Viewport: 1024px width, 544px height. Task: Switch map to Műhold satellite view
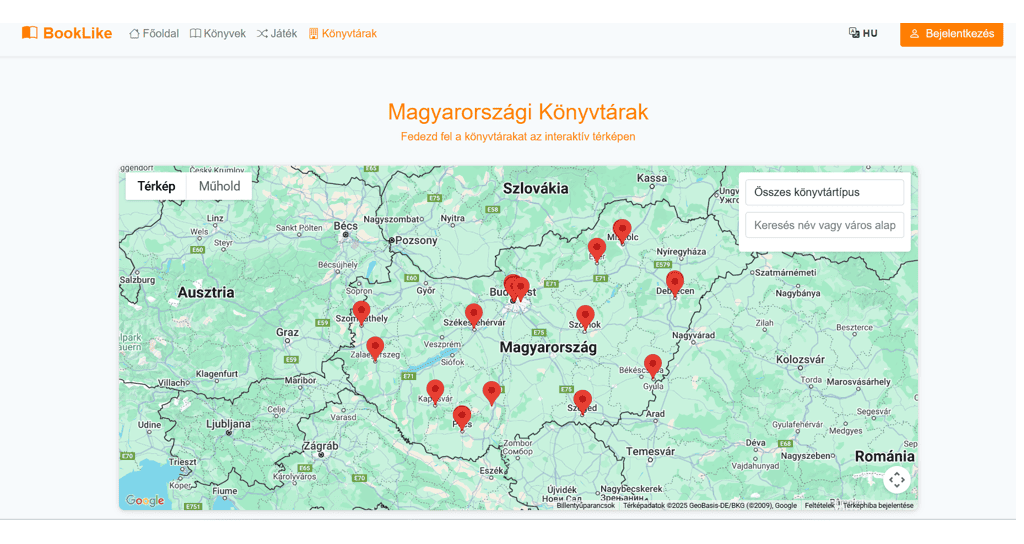(x=219, y=186)
